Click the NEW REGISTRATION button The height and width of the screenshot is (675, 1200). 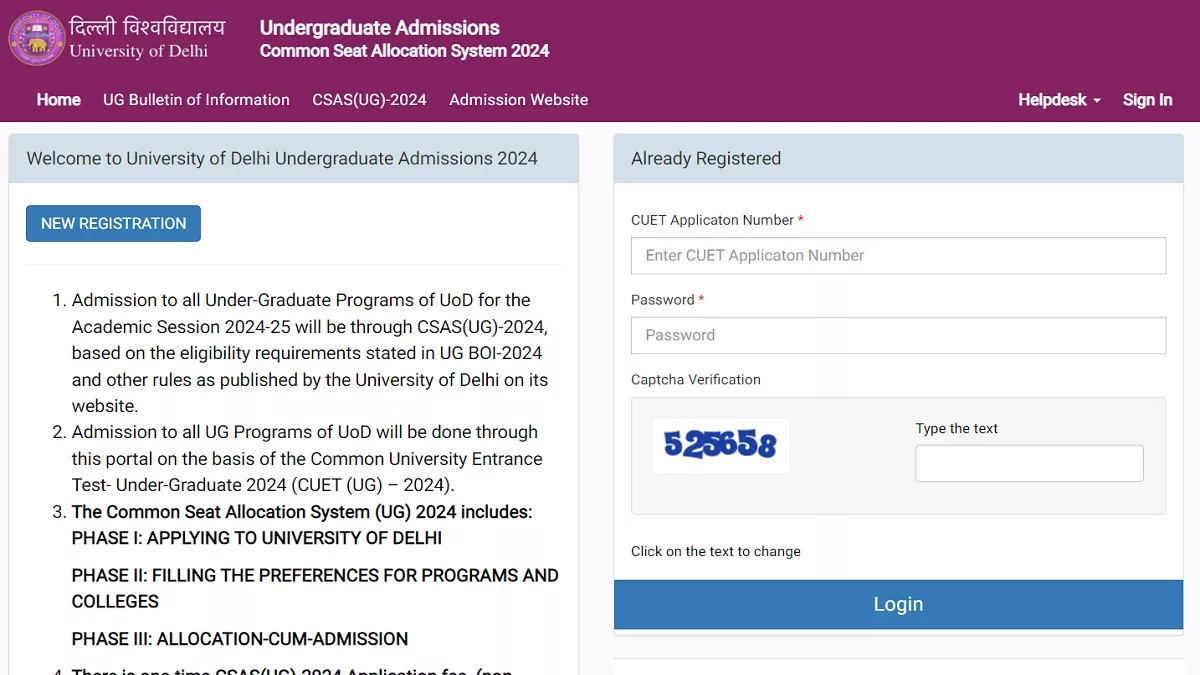tap(113, 223)
